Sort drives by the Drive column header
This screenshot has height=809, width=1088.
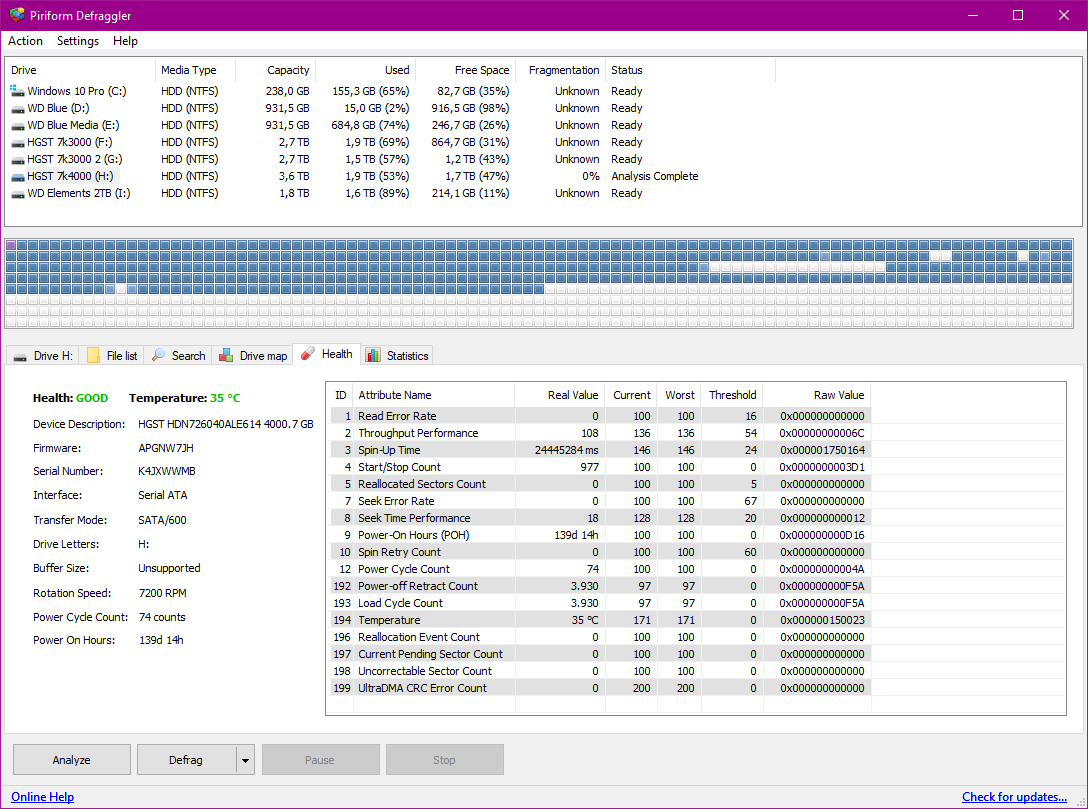click(x=80, y=70)
